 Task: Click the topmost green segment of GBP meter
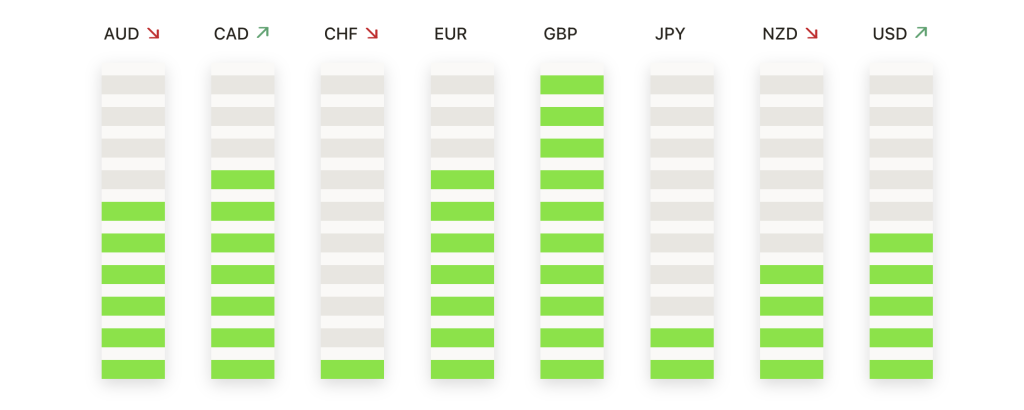572,85
